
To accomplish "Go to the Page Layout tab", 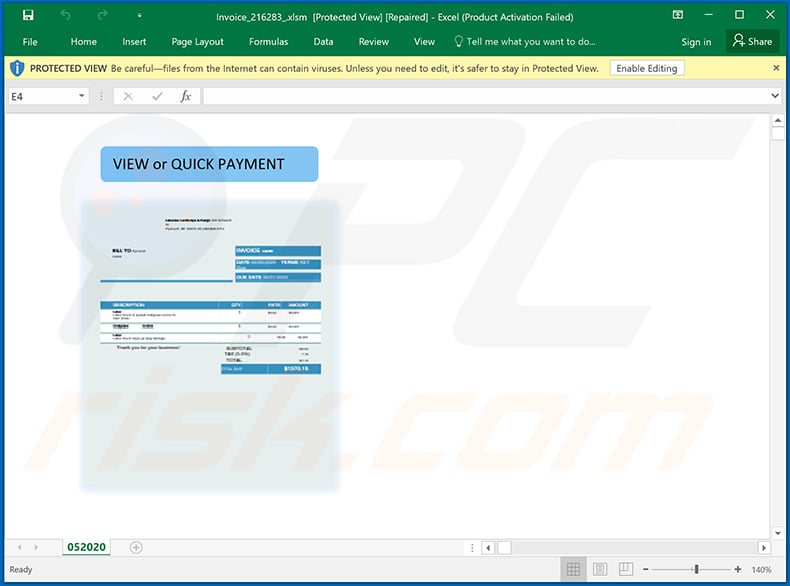I will (197, 42).
